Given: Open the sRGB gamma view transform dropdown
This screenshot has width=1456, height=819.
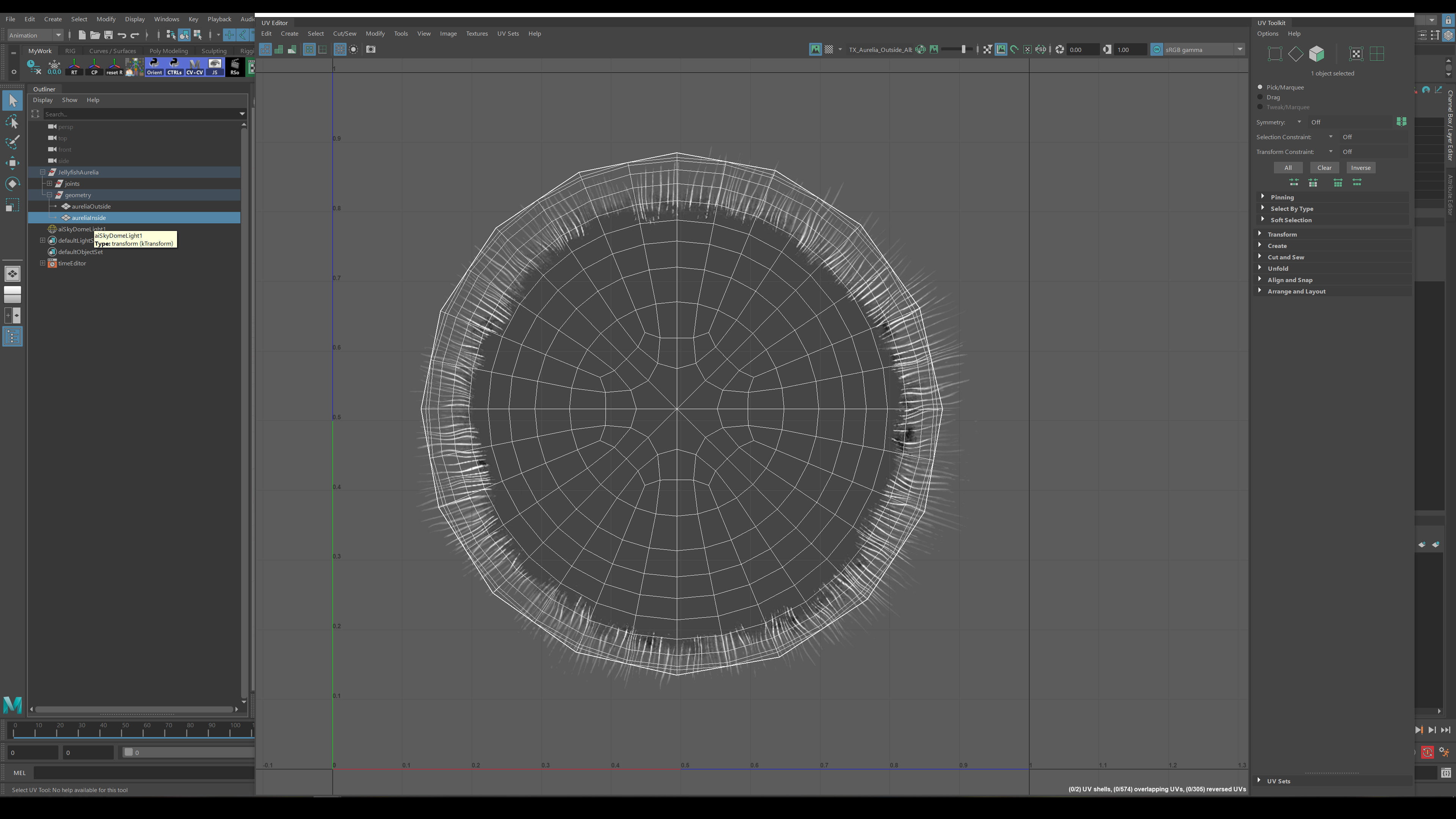Looking at the screenshot, I should point(1239,50).
